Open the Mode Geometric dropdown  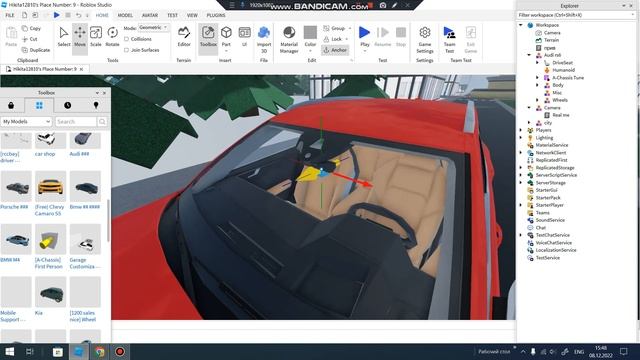point(153,28)
